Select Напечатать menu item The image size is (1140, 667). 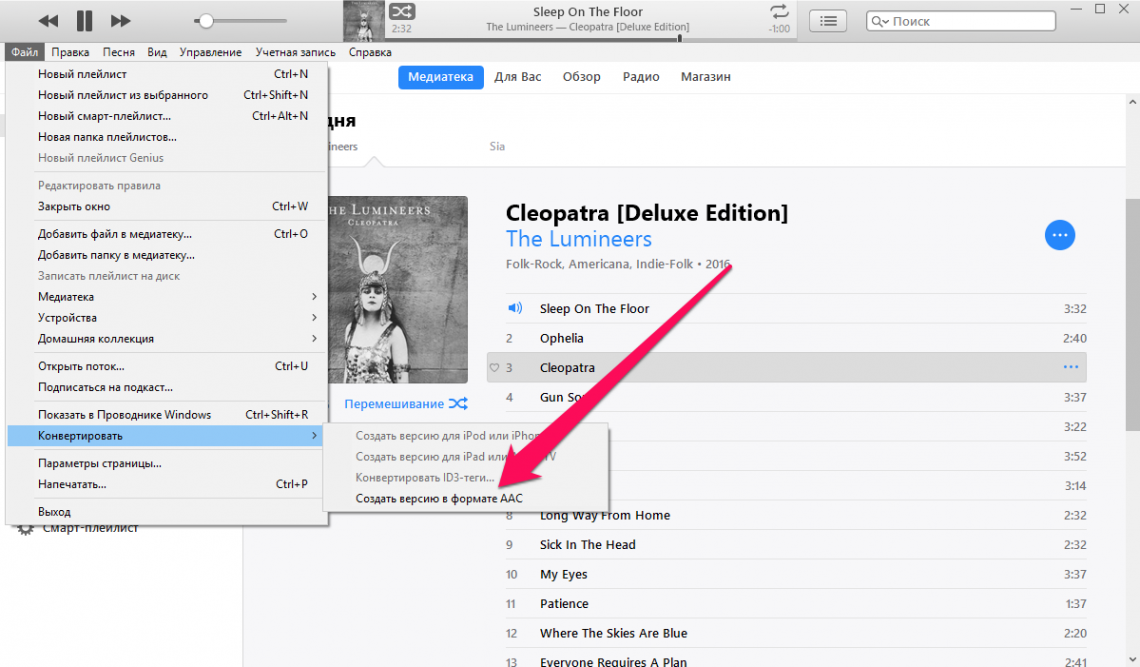click(x=167, y=484)
